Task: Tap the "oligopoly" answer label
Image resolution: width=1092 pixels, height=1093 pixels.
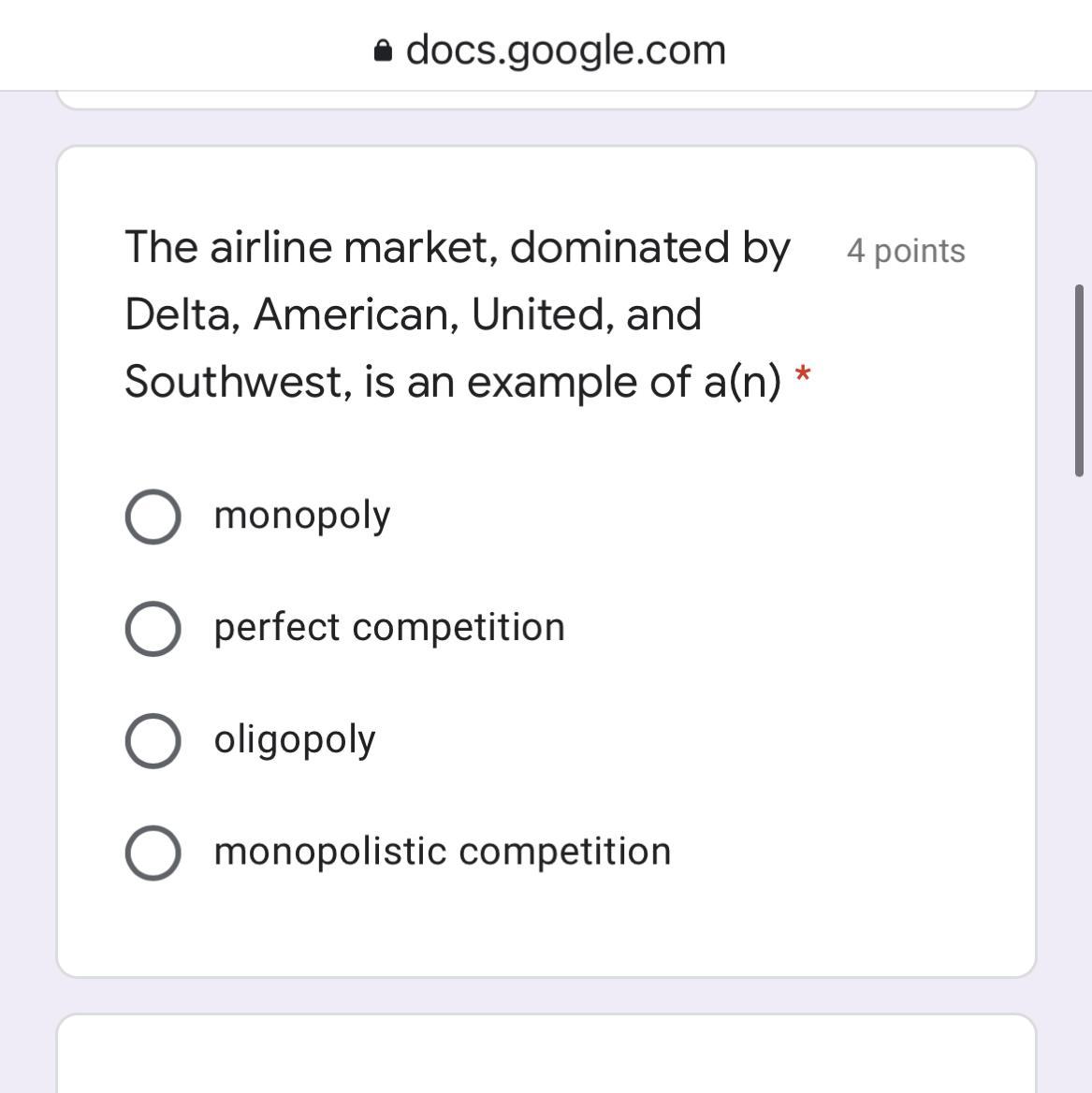Action: pos(295,740)
